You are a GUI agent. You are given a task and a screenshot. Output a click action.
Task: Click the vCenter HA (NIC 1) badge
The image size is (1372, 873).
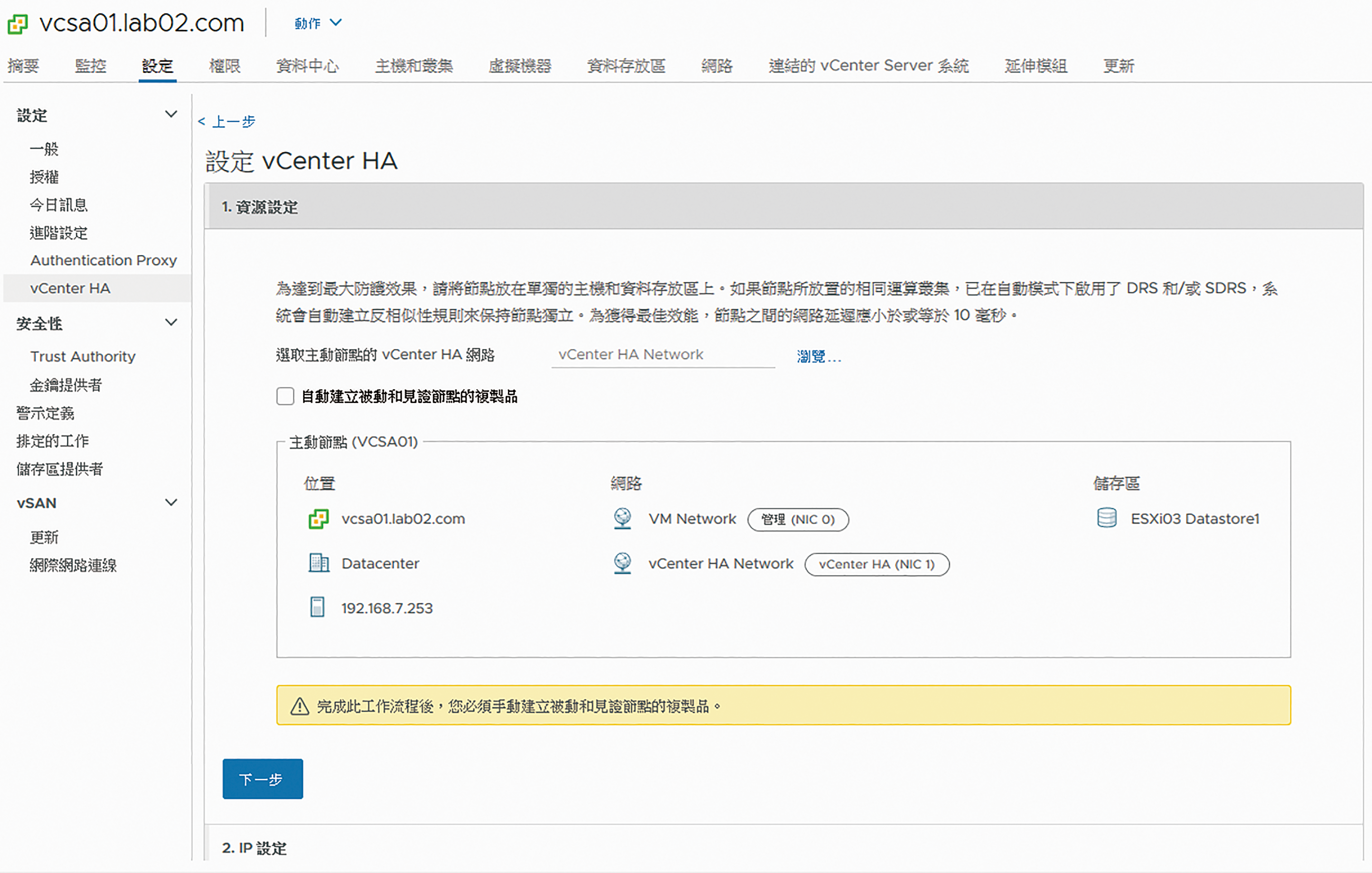(877, 564)
